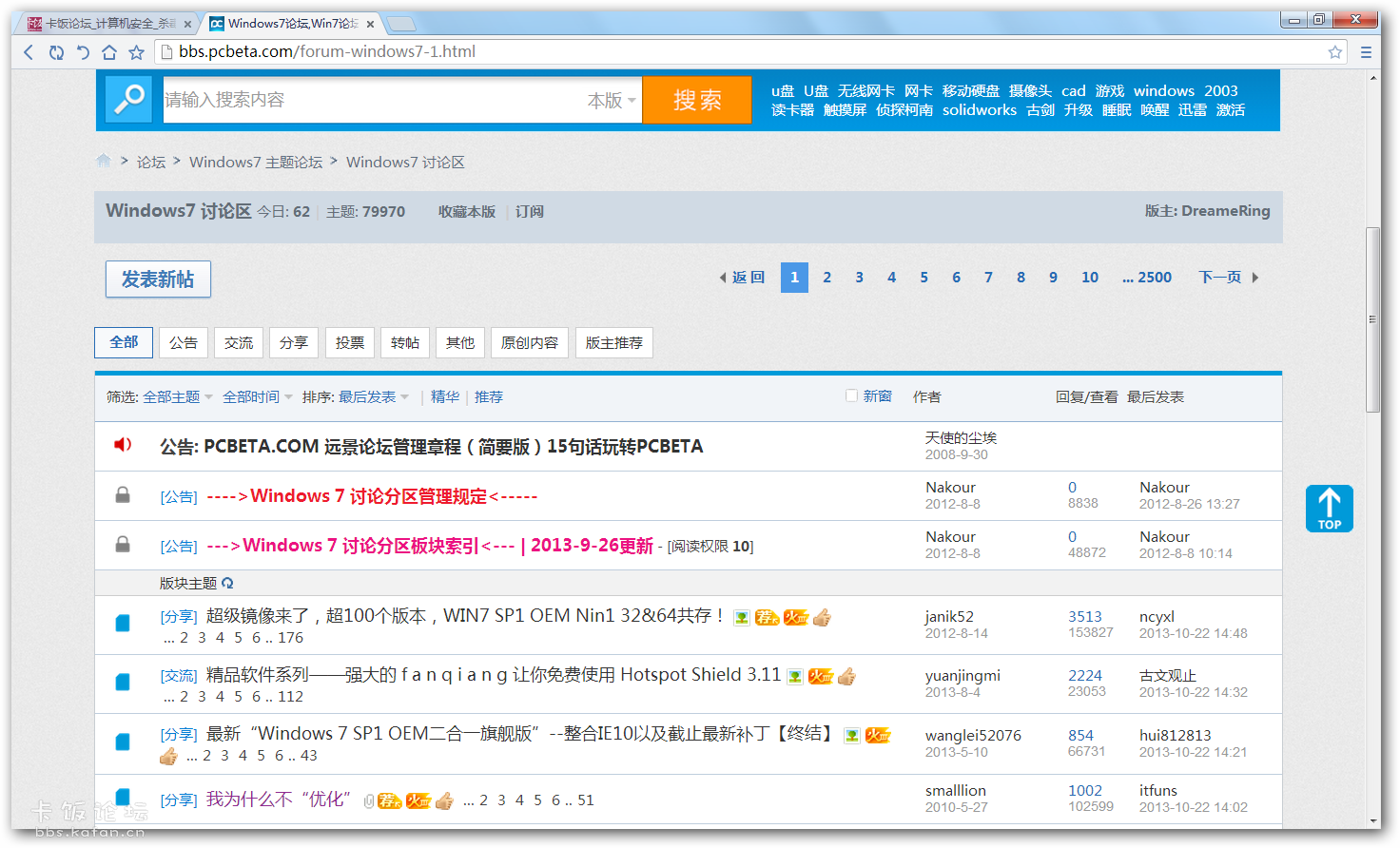The width and height of the screenshot is (1400, 848).
Task: Open moderator DreameRing profile
Action: (x=1225, y=211)
